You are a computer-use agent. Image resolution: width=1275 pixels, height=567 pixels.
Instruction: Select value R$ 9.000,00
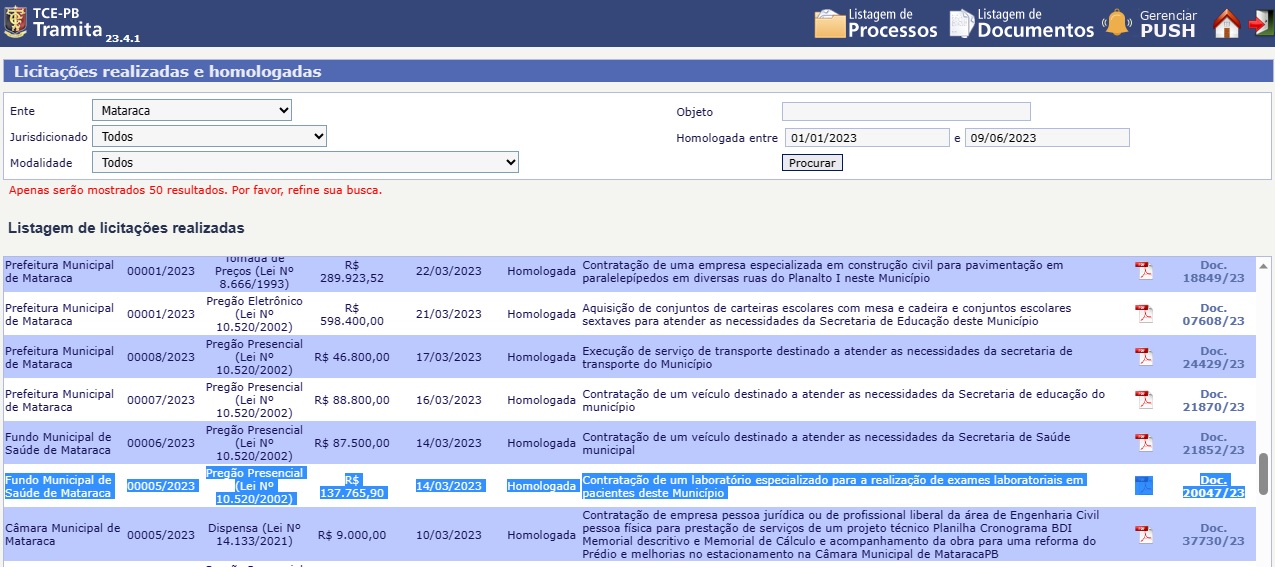coord(352,535)
